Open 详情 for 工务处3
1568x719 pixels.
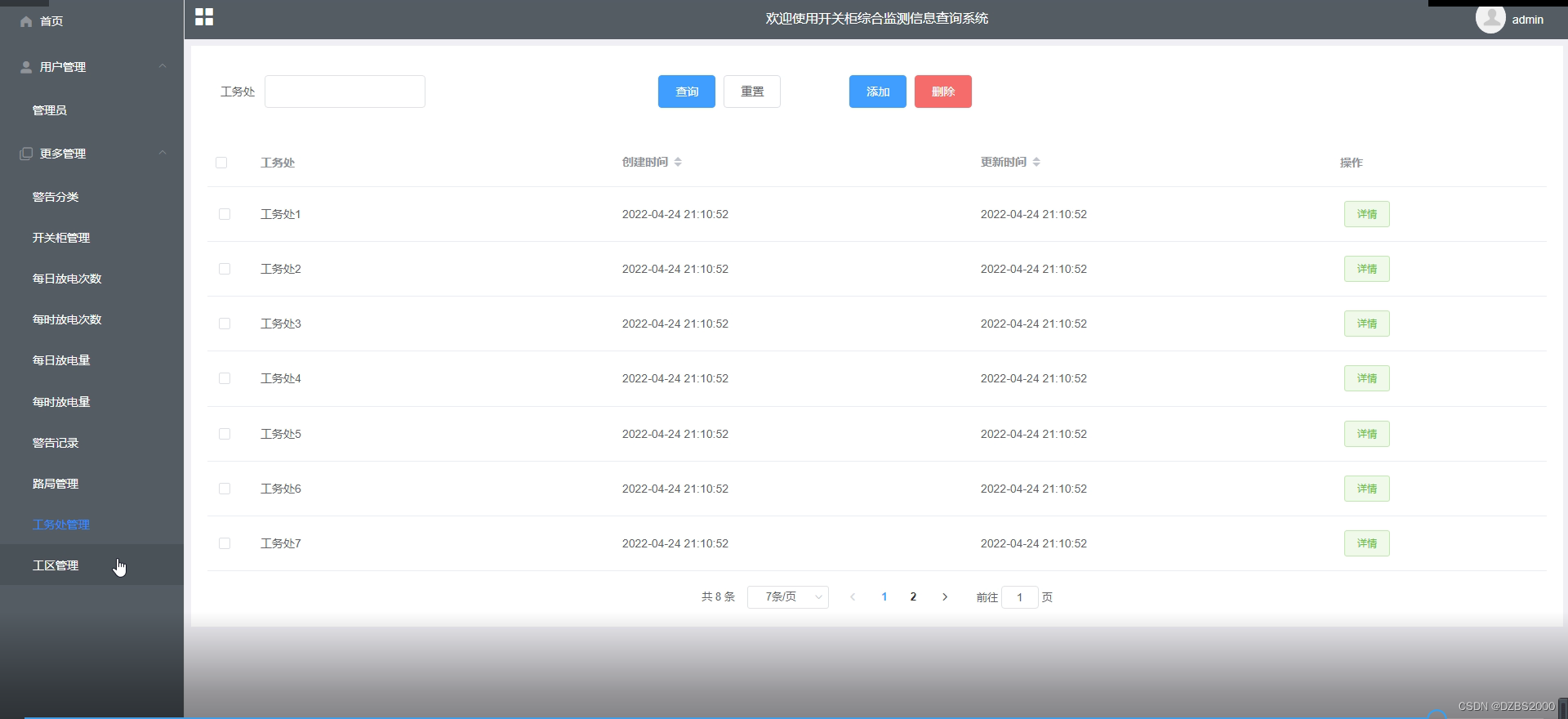point(1367,324)
